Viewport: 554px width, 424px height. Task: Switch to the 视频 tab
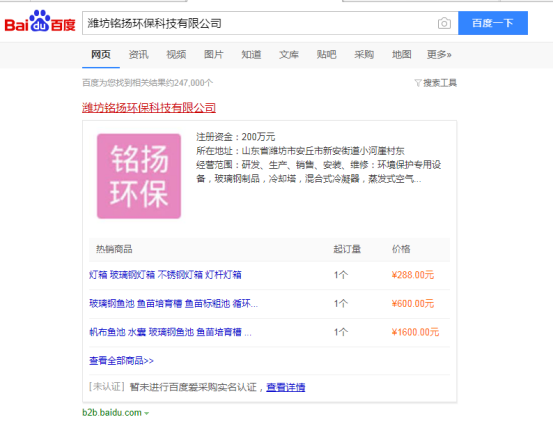tap(176, 54)
